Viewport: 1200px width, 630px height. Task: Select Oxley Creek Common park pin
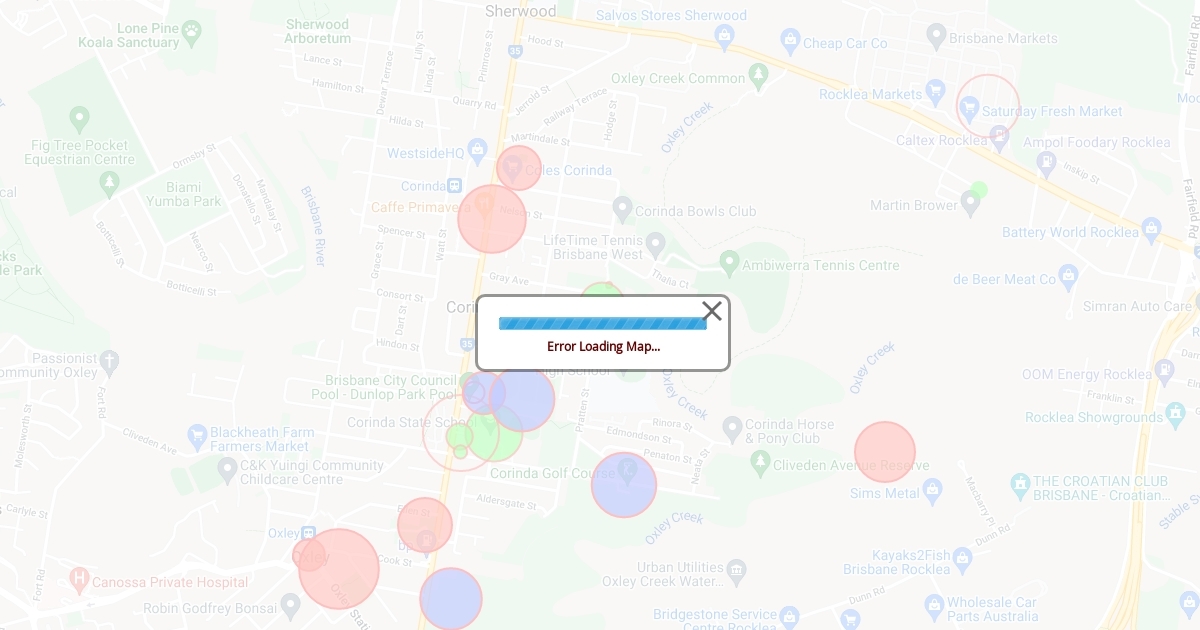pos(758,75)
